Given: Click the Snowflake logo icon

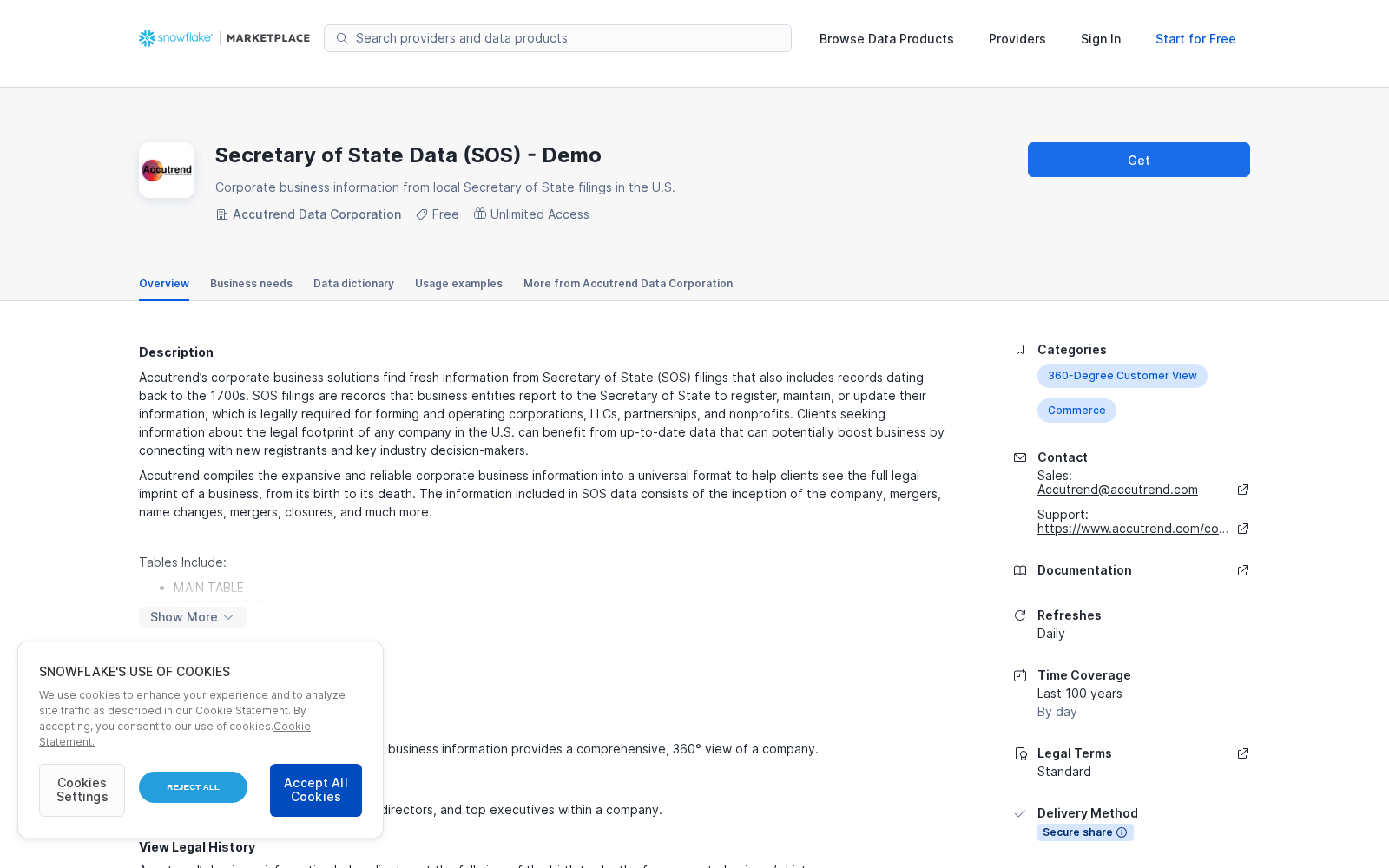Looking at the screenshot, I should (147, 38).
